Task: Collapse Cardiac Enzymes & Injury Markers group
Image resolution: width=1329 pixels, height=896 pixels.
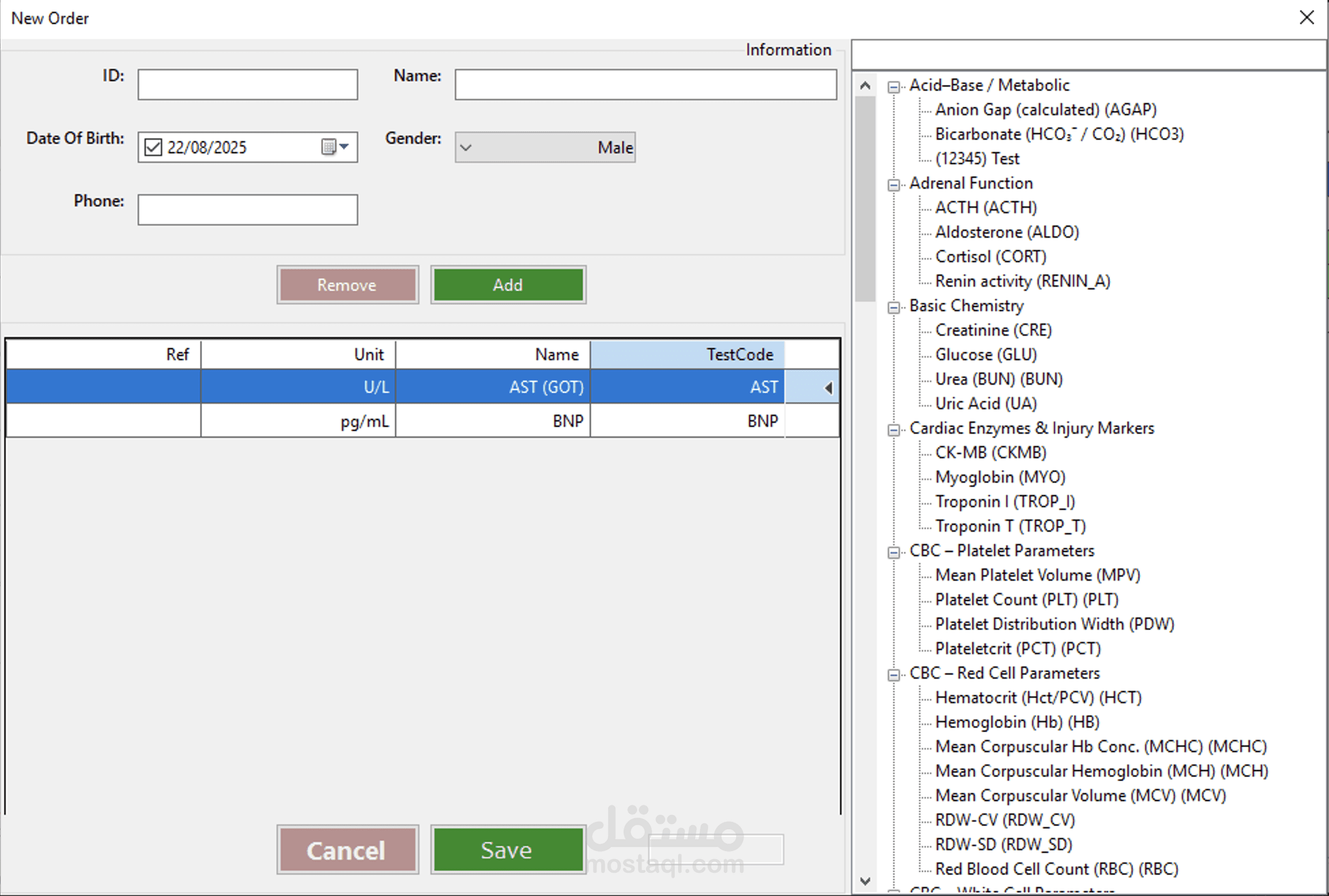Action: click(893, 430)
